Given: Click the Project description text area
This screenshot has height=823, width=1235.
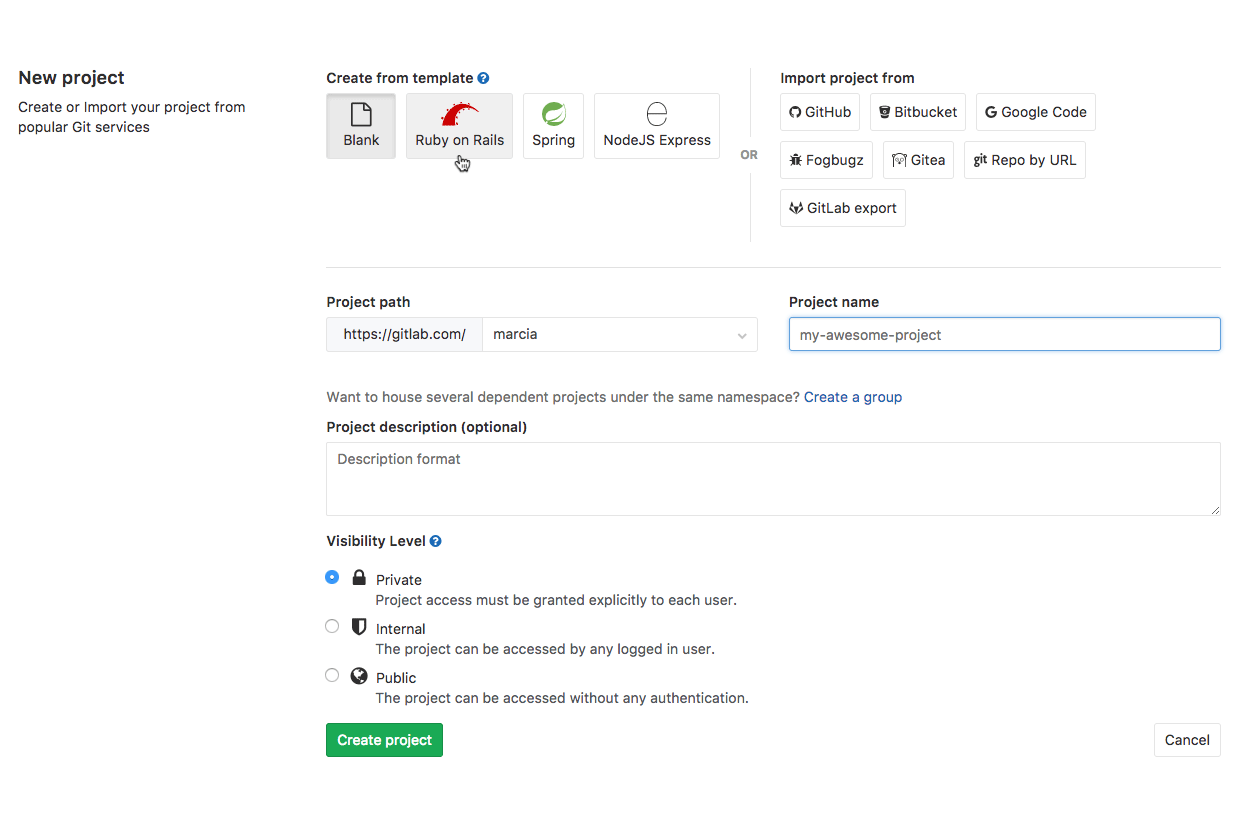Looking at the screenshot, I should 773,479.
